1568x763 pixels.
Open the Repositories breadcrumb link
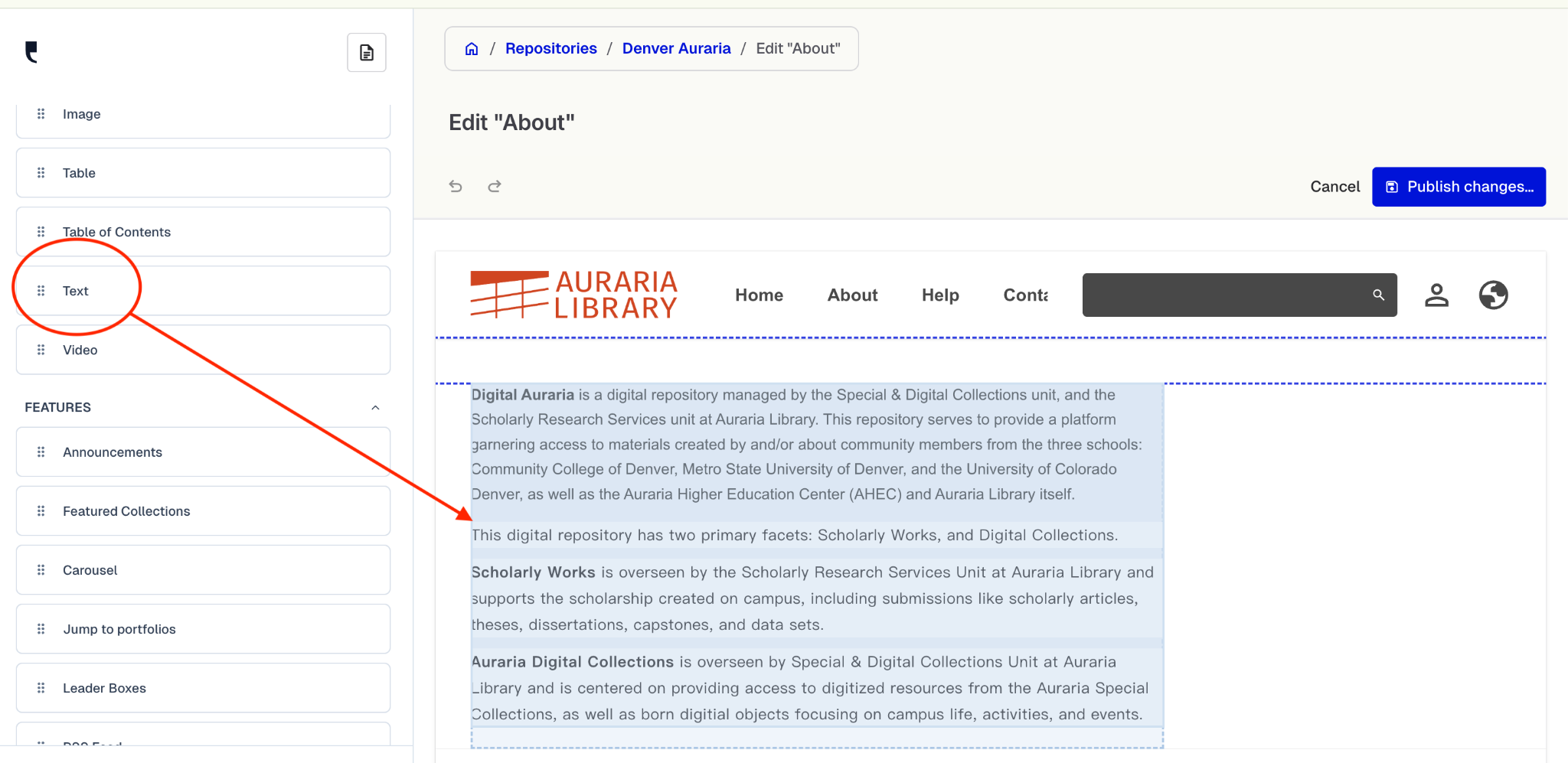point(551,49)
